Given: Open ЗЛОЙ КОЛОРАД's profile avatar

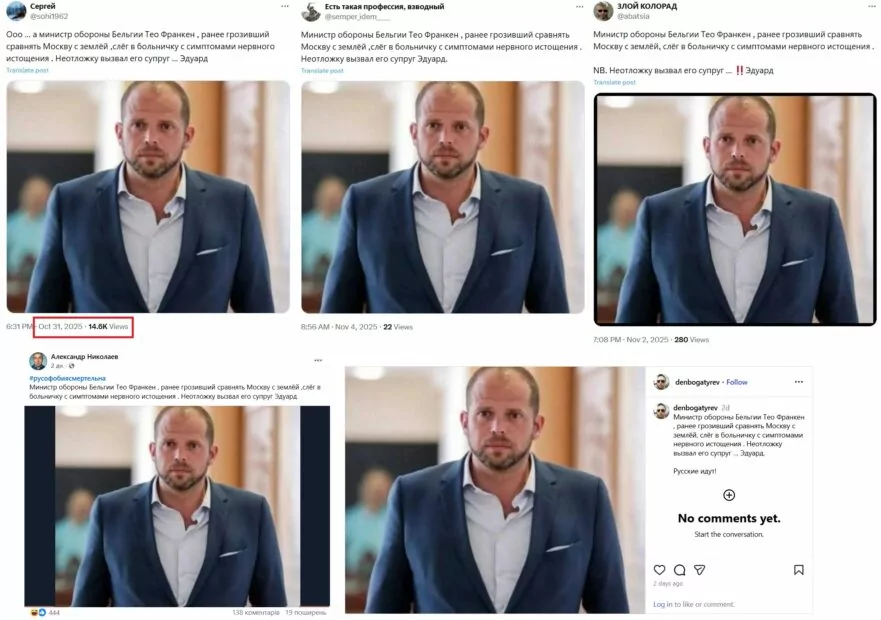Looking at the screenshot, I should click(x=605, y=12).
